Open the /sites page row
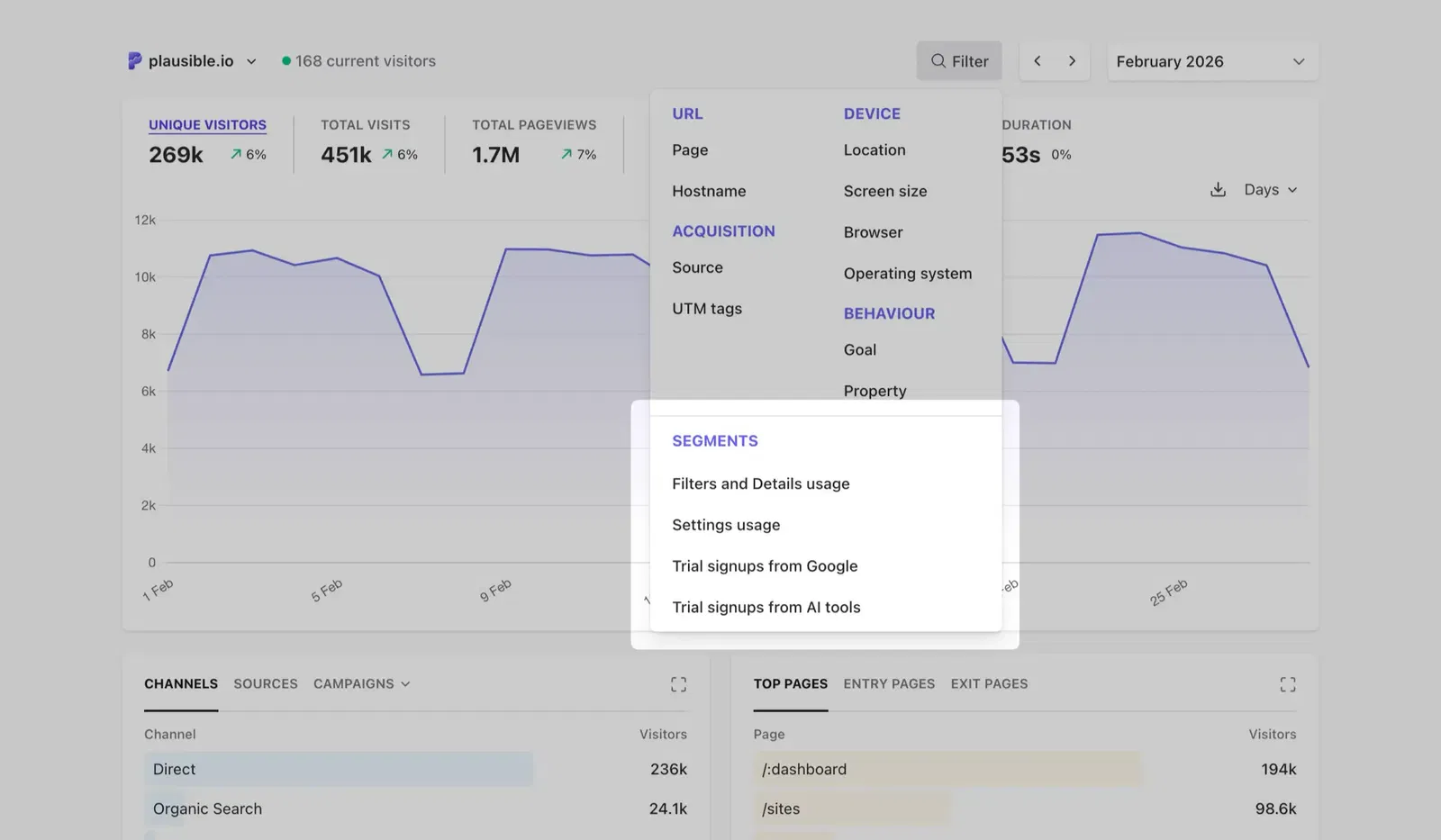 (781, 809)
